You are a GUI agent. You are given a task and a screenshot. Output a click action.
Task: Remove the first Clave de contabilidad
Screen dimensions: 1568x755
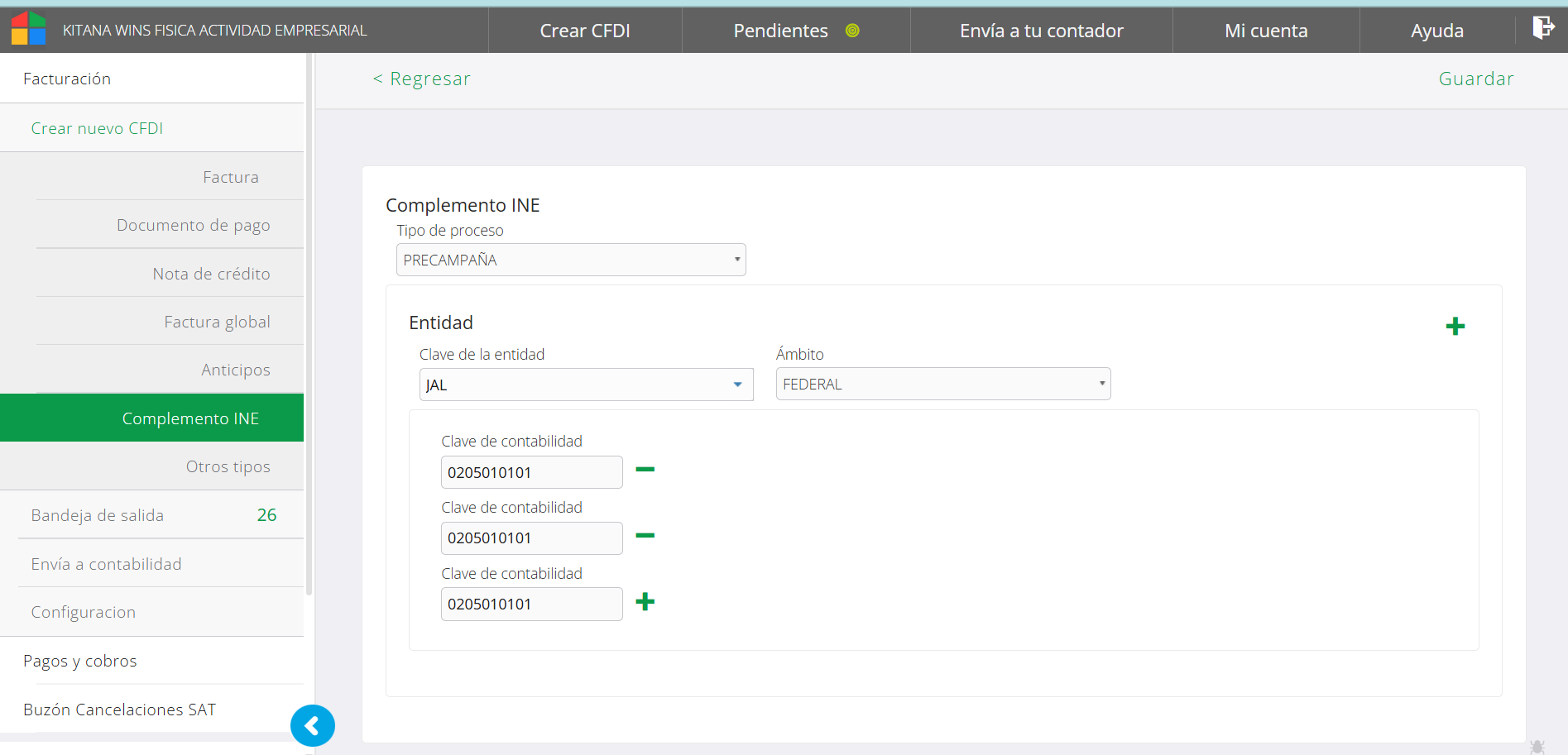(645, 470)
